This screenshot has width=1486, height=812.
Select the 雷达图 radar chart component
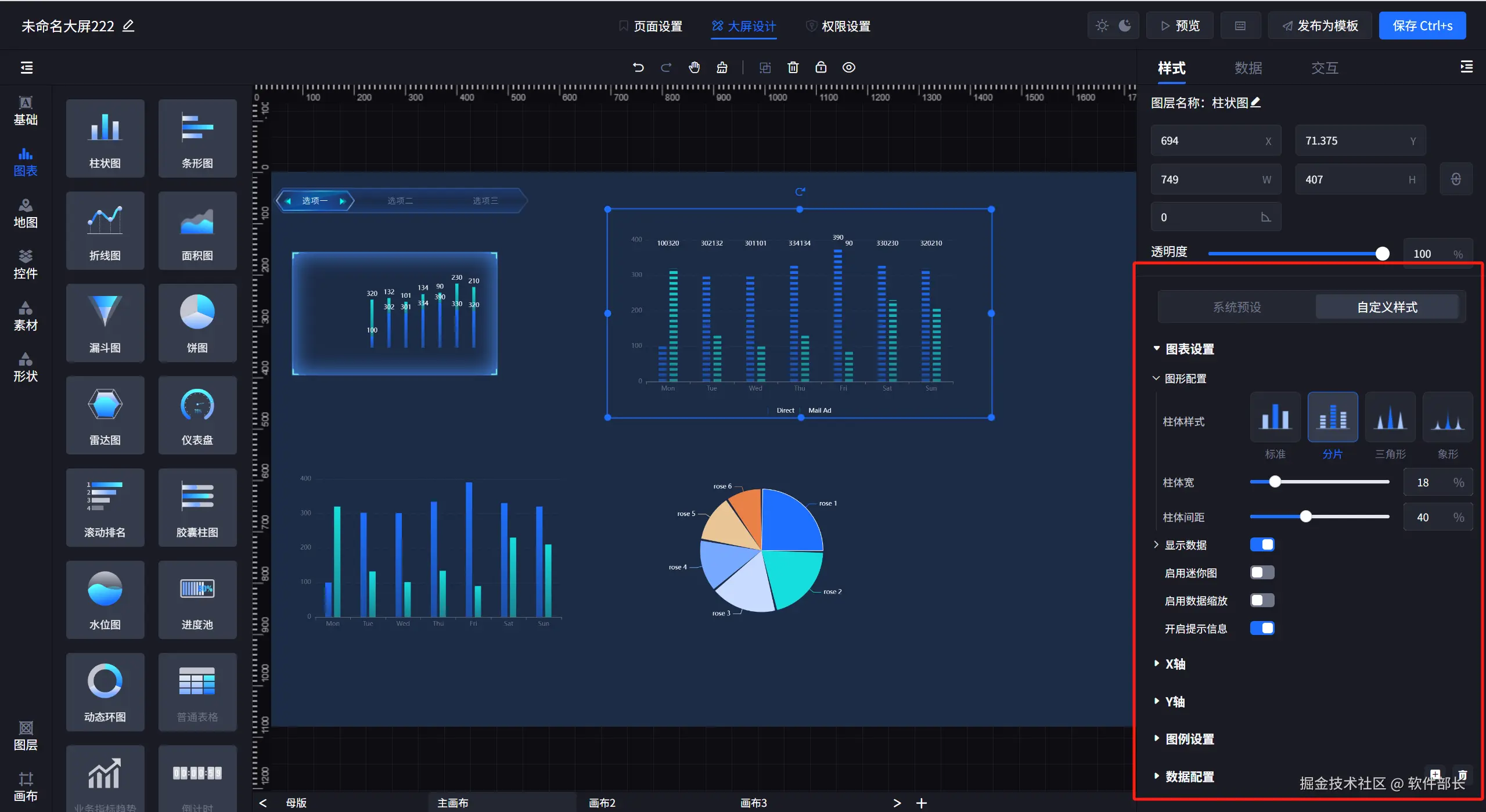pyautogui.click(x=105, y=415)
